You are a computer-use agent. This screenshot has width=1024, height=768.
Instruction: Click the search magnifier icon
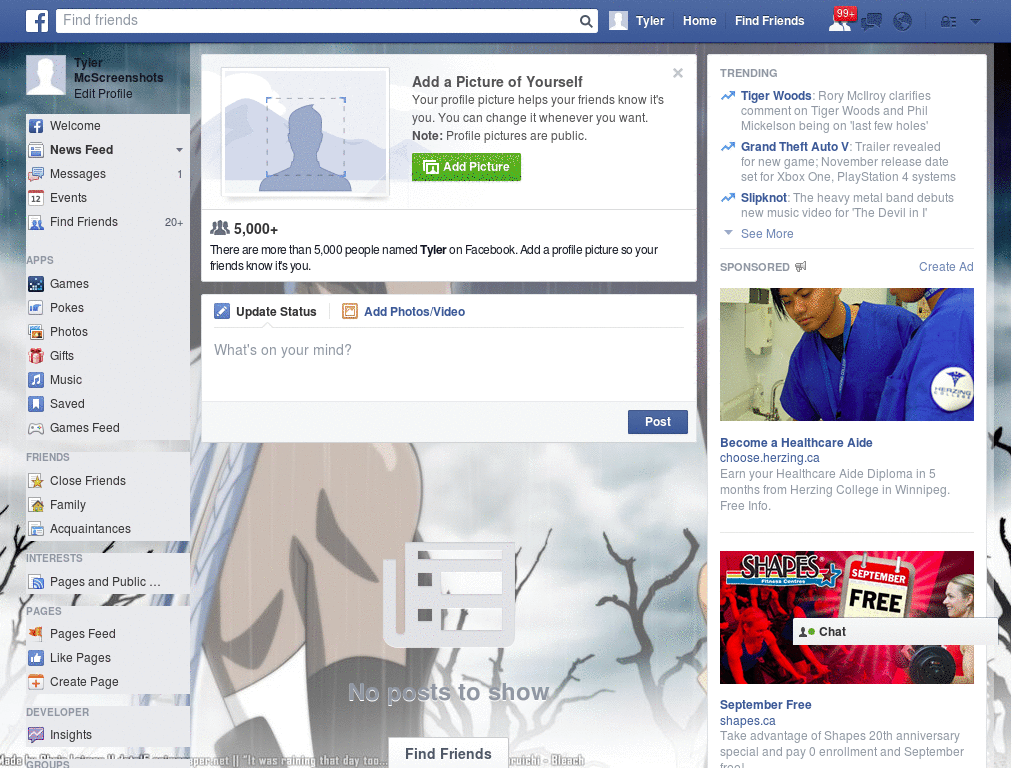click(x=586, y=21)
